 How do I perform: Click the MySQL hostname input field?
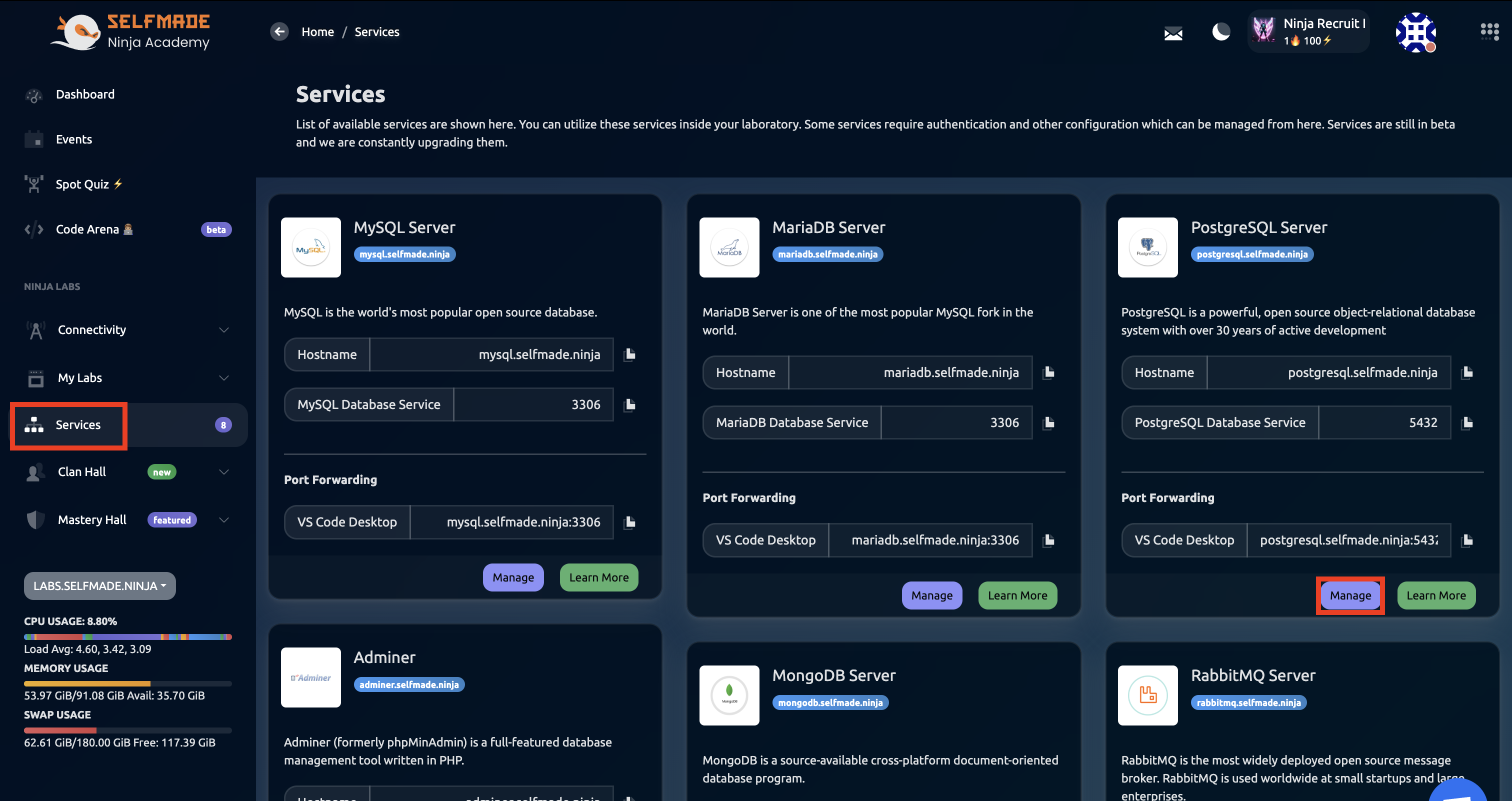pos(491,354)
